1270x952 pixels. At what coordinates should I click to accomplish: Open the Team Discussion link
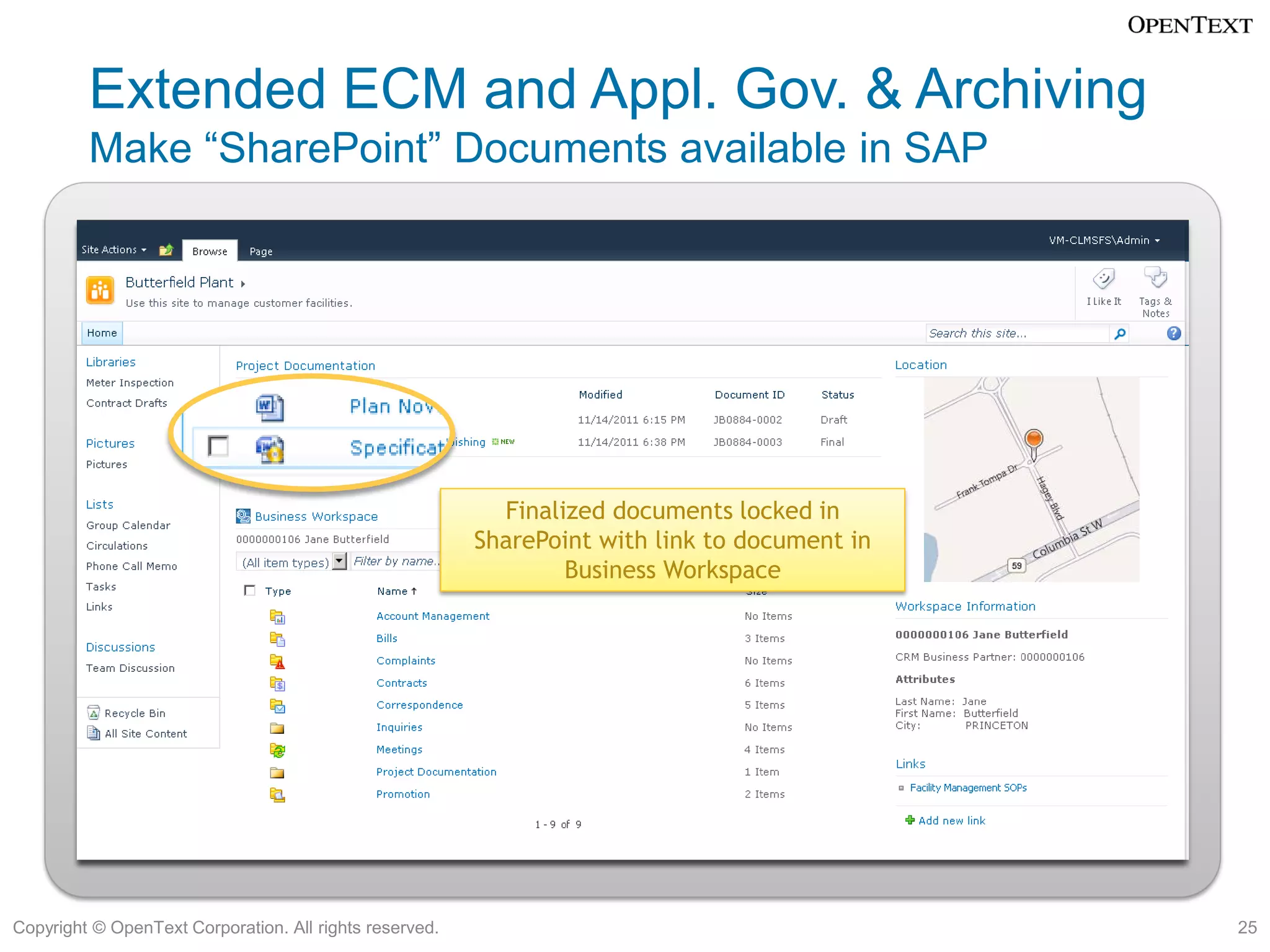(130, 668)
